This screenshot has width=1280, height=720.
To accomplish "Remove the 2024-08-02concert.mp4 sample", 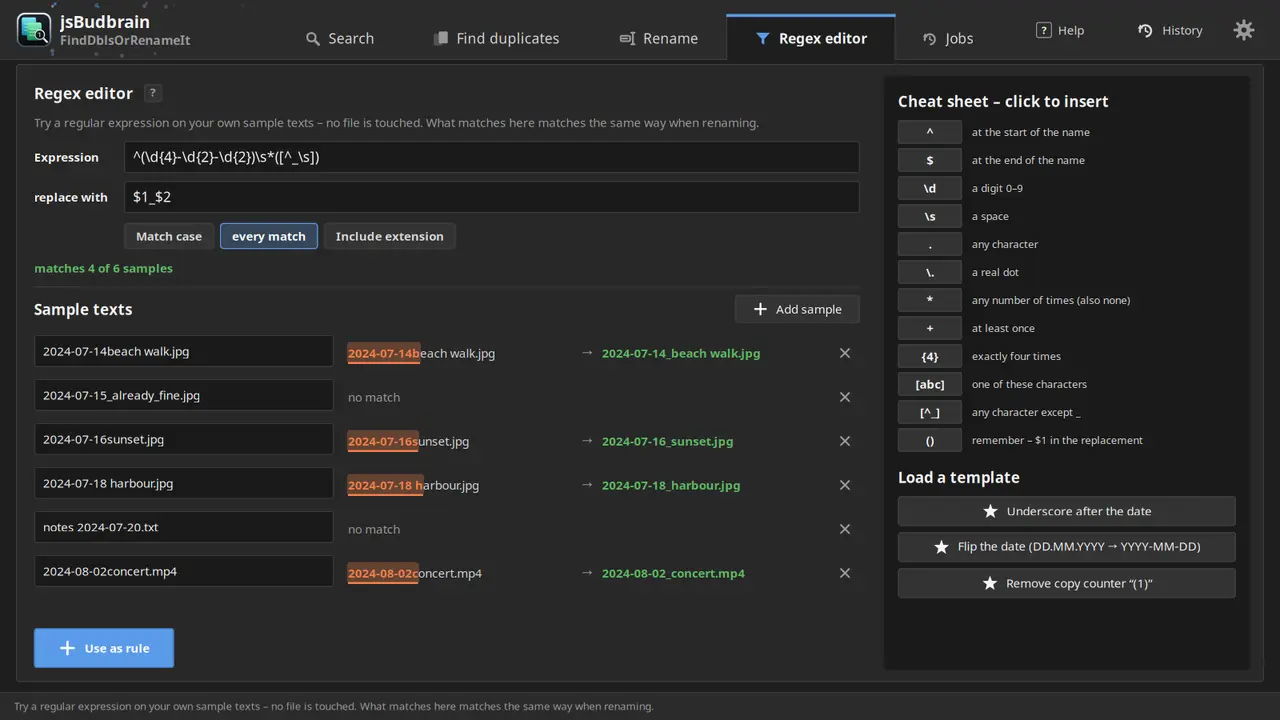I will coord(845,573).
